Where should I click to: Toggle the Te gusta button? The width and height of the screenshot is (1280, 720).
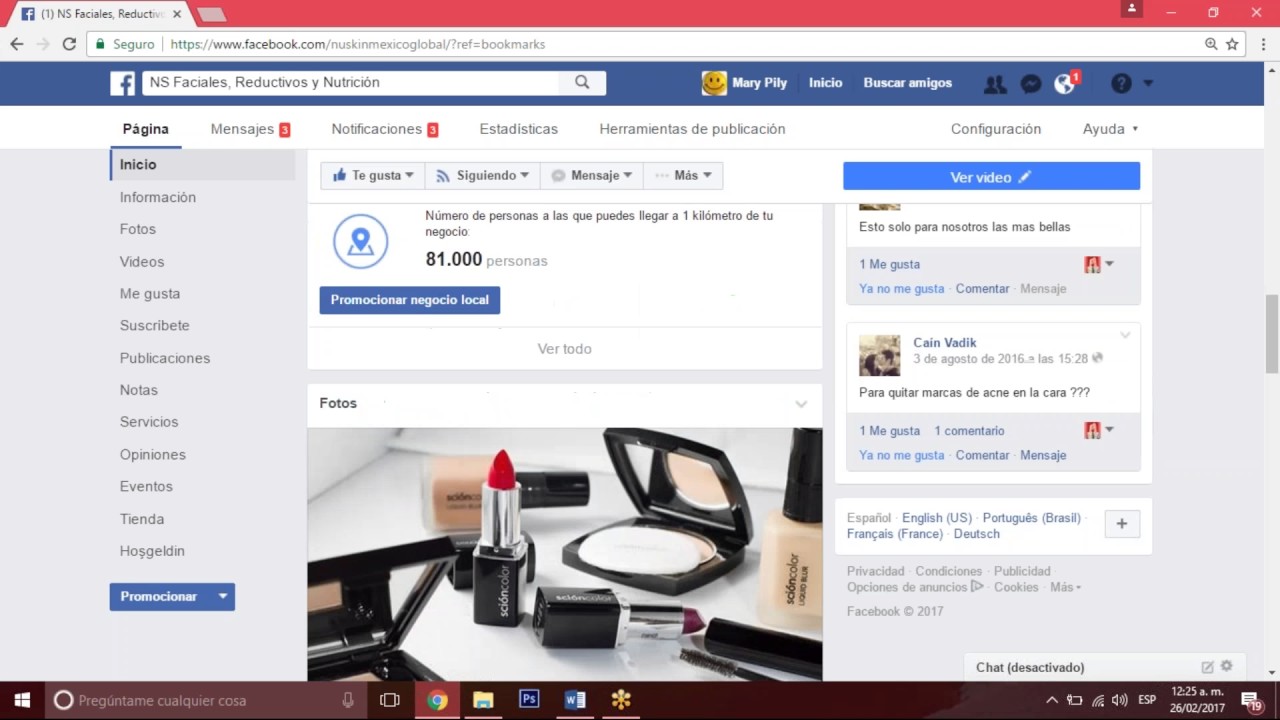click(372, 175)
